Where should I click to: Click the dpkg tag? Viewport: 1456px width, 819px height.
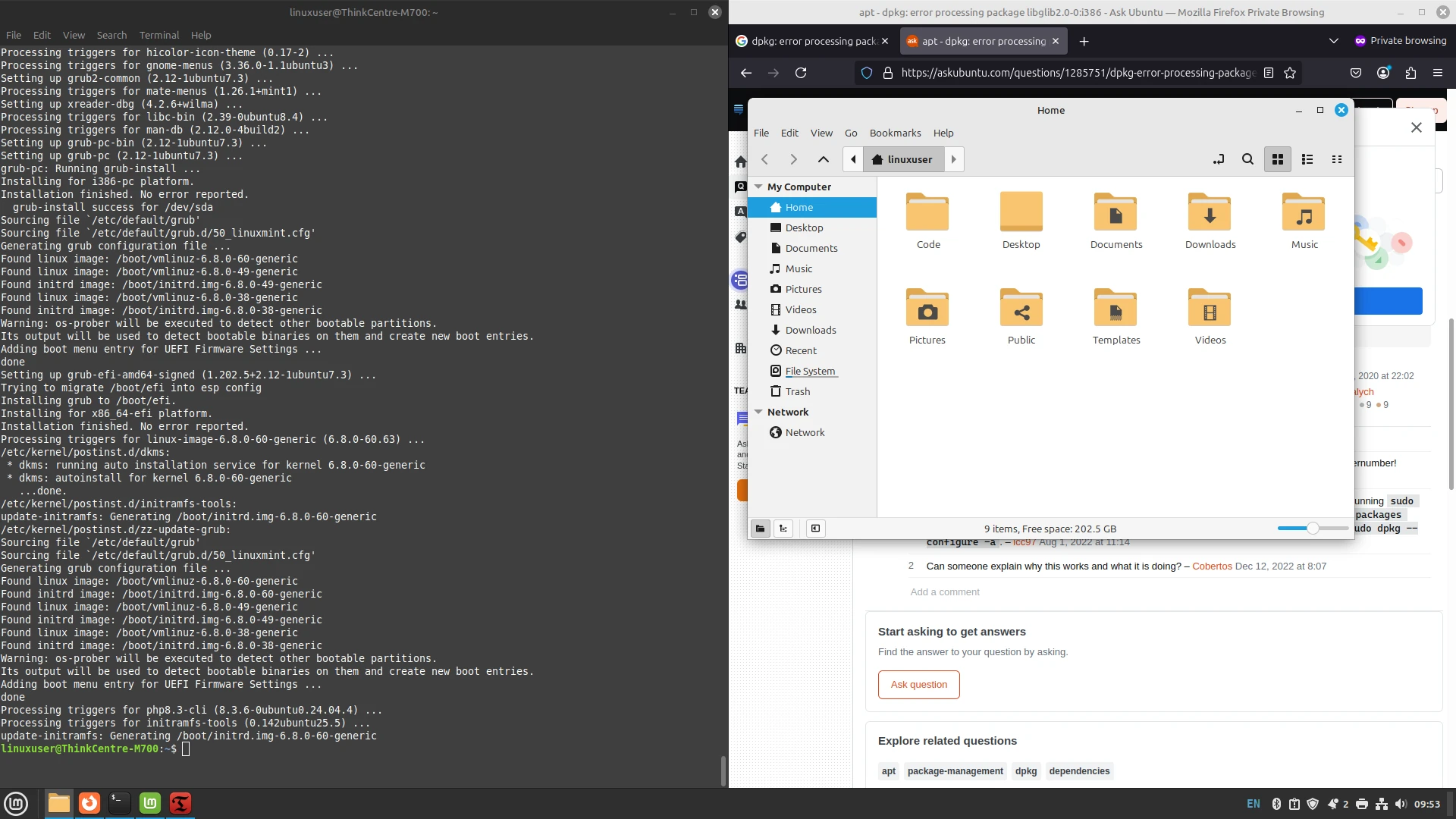coord(1026,771)
